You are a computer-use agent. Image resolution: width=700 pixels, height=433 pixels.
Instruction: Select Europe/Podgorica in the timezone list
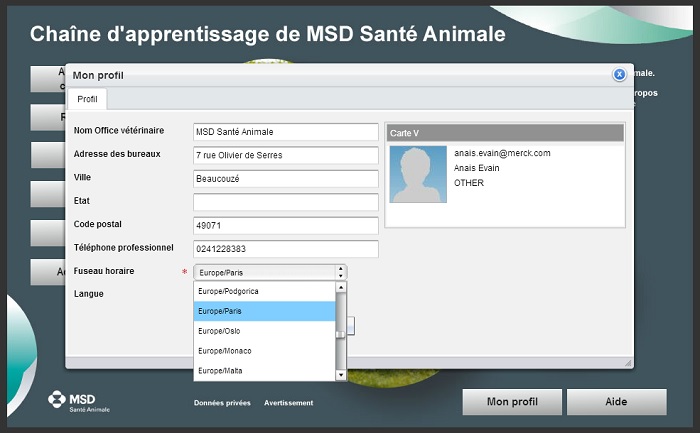264,291
